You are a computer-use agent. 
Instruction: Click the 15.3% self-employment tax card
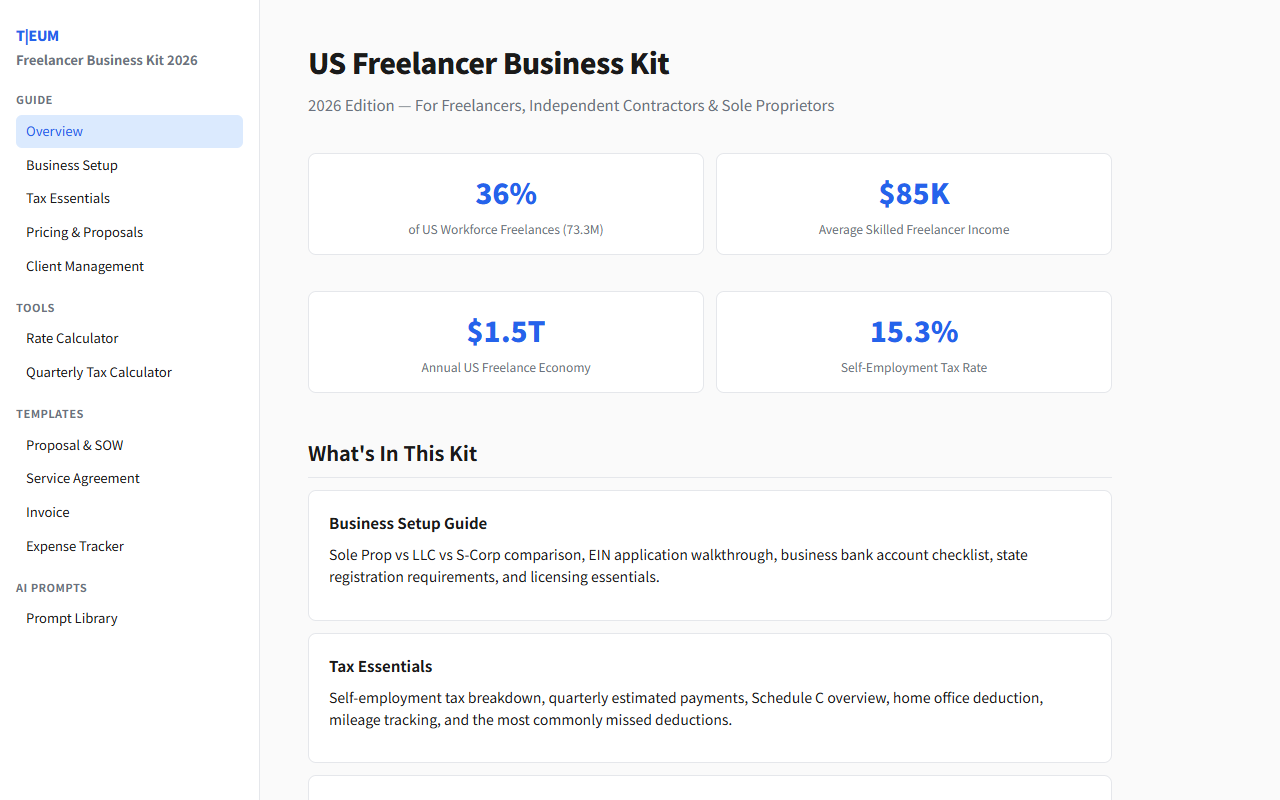click(913, 341)
